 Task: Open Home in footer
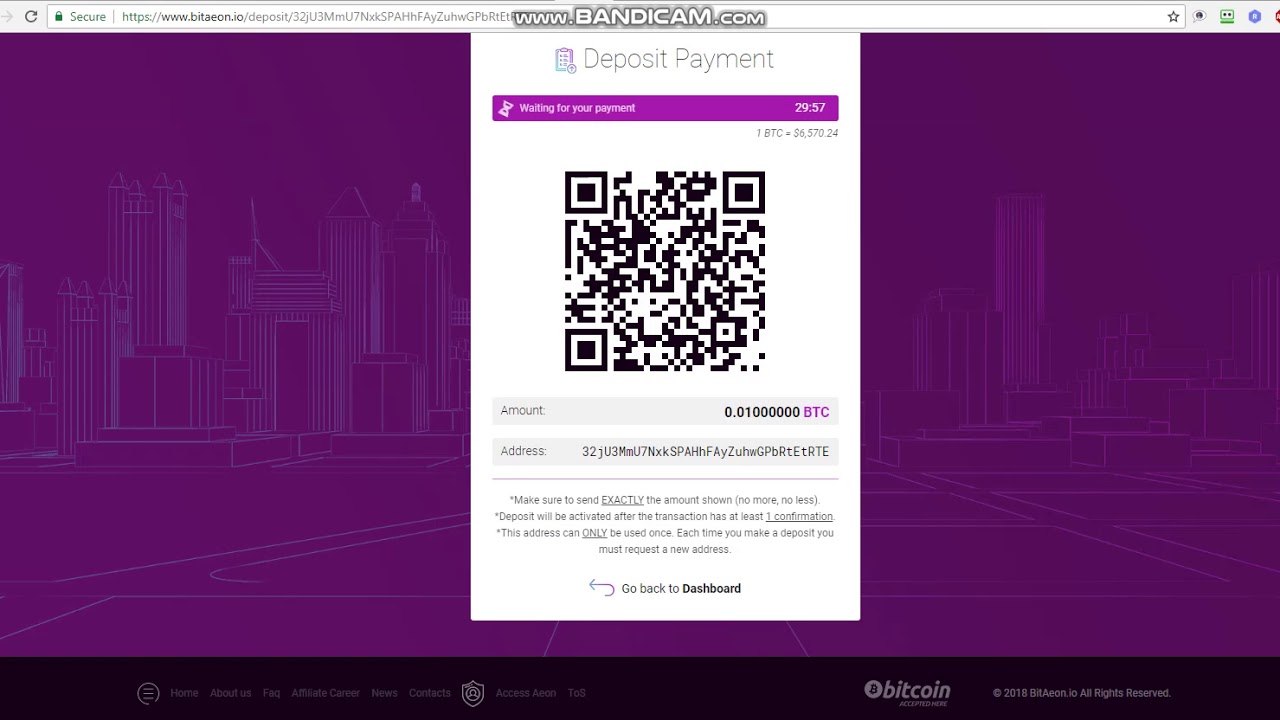coord(184,693)
